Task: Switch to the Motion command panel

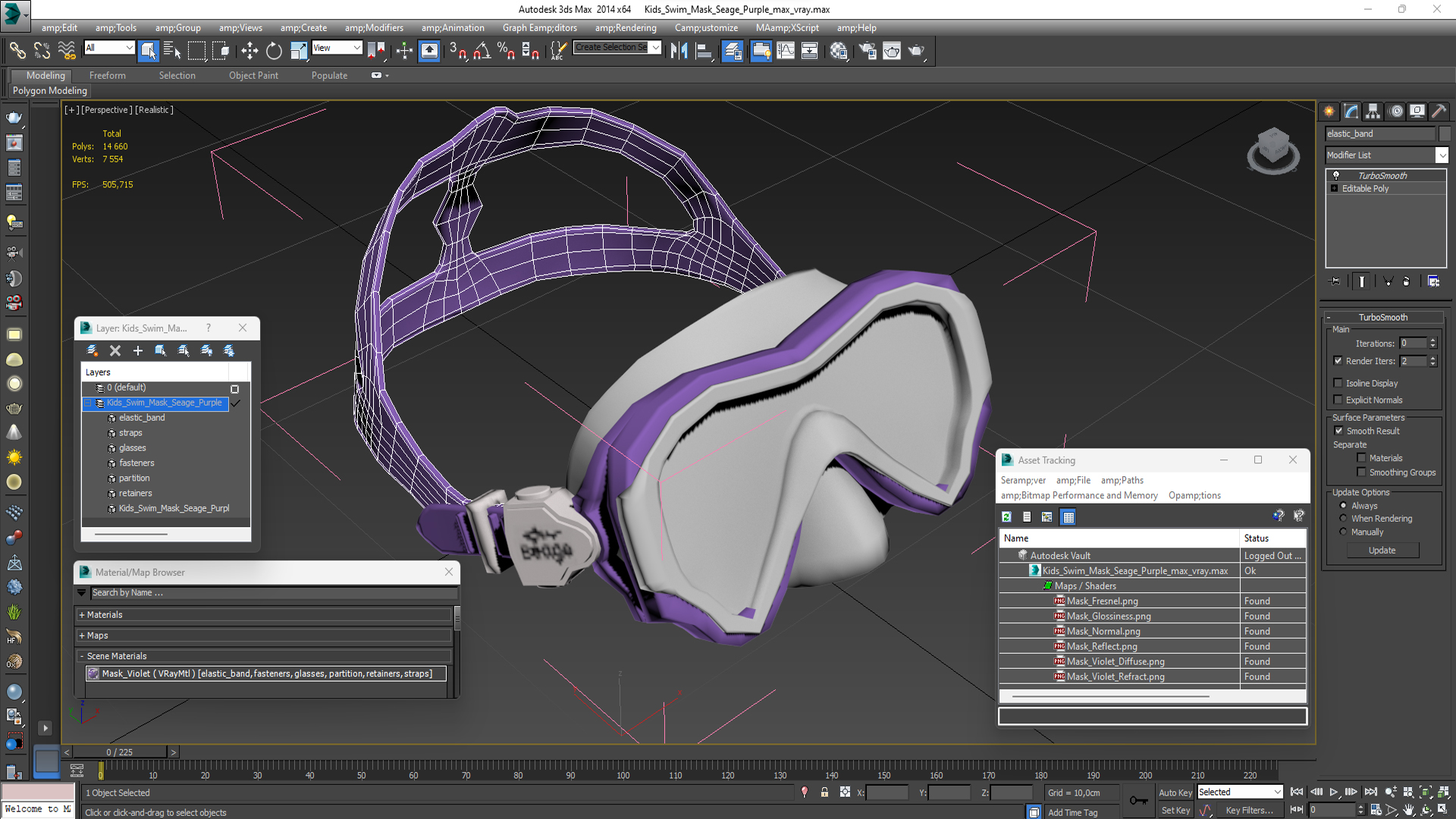Action: coord(1396,111)
